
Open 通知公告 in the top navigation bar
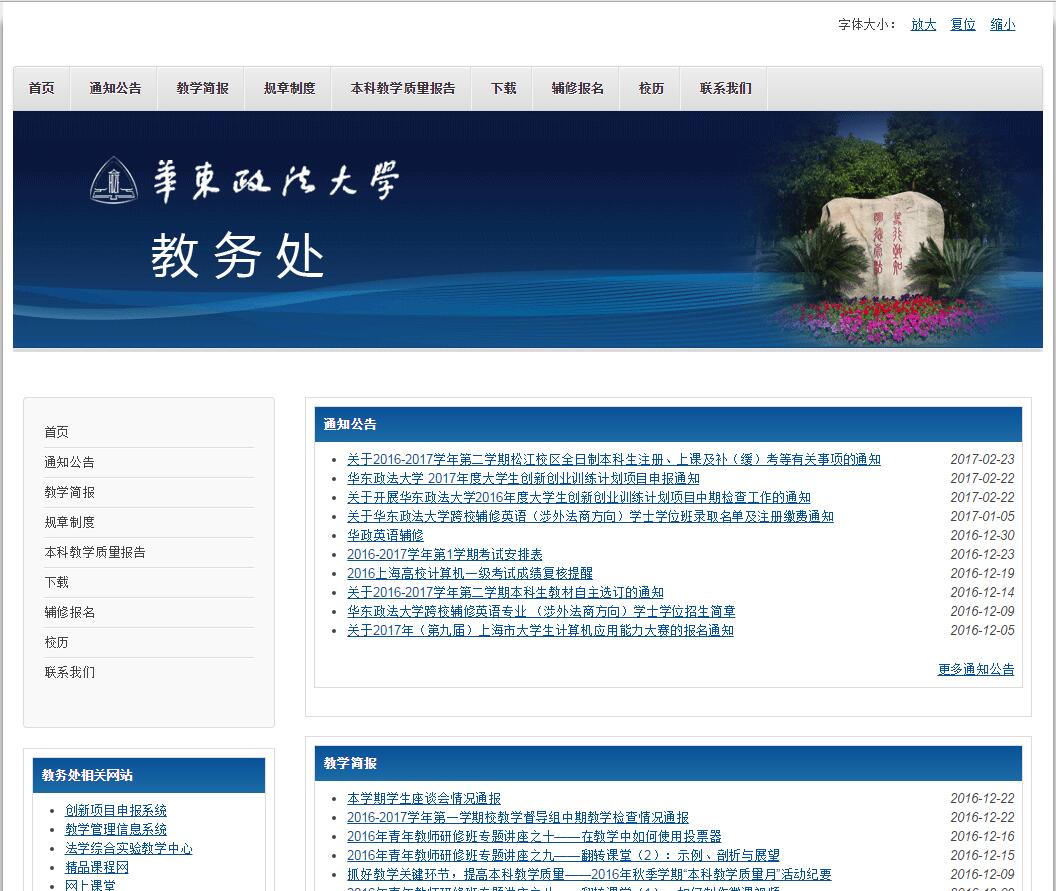tap(115, 88)
